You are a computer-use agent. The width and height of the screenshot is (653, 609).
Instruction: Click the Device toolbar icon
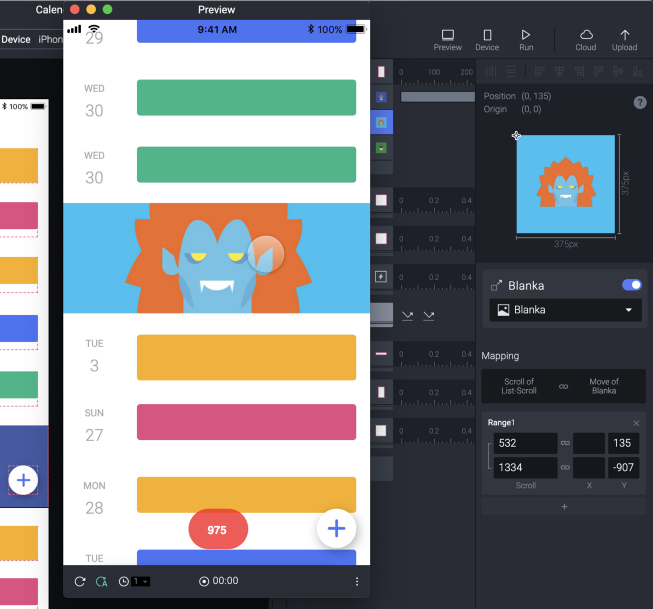click(x=487, y=40)
